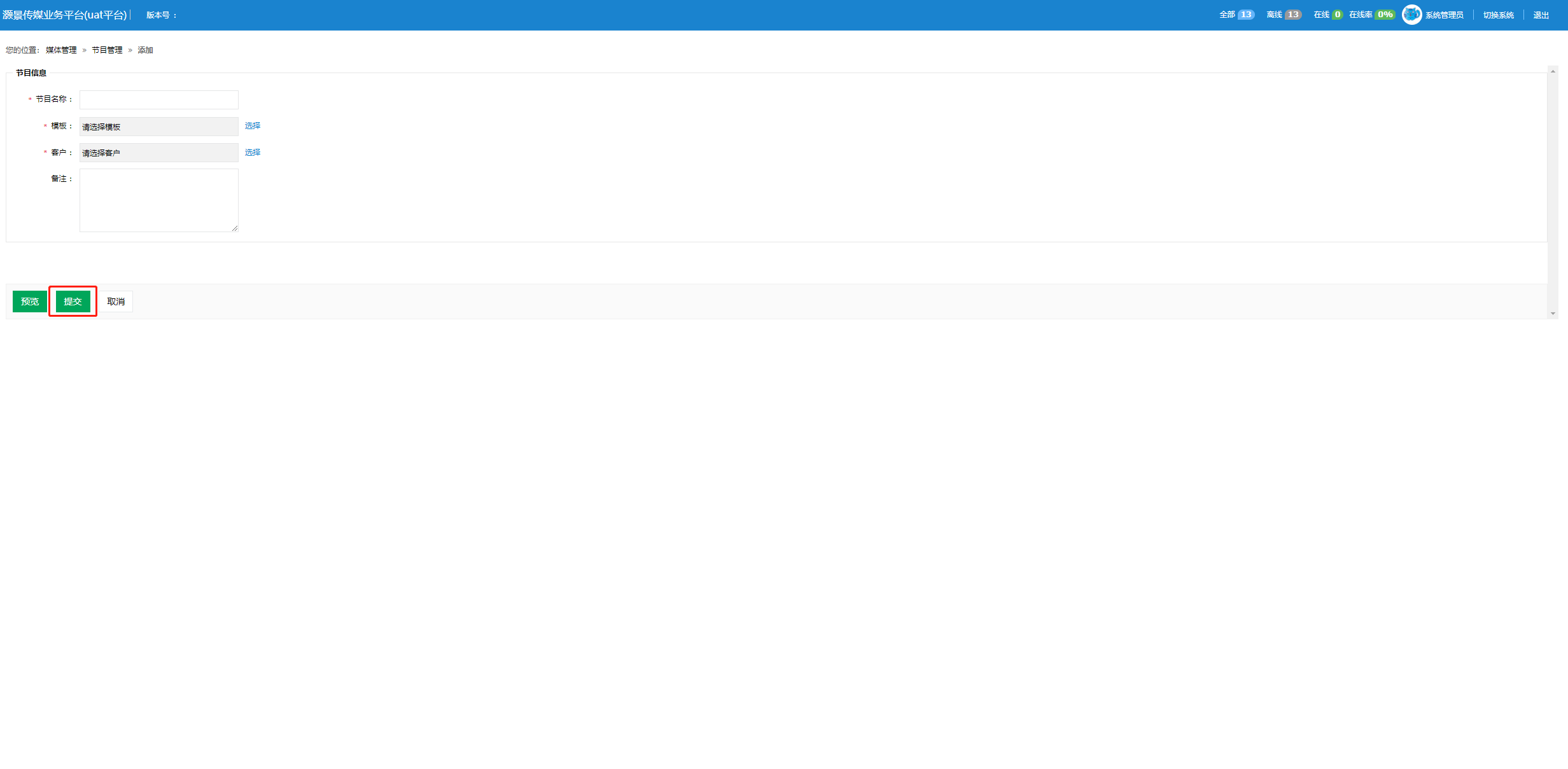This screenshot has width=1568, height=769.
Task: Click the scrollbar up arrow
Action: (x=1553, y=71)
